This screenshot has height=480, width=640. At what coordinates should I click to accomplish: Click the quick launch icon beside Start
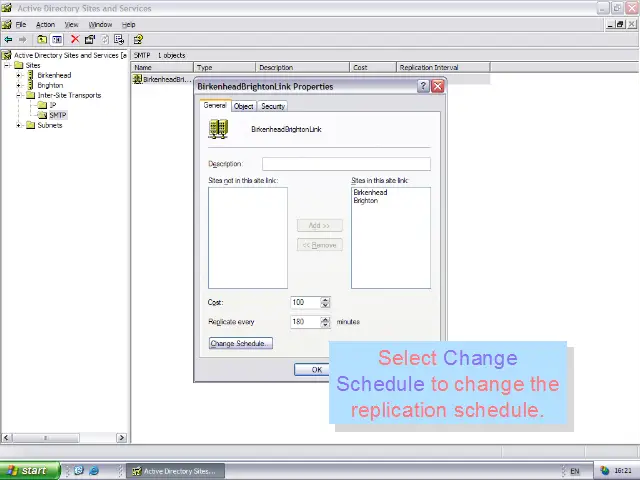(x=79, y=471)
